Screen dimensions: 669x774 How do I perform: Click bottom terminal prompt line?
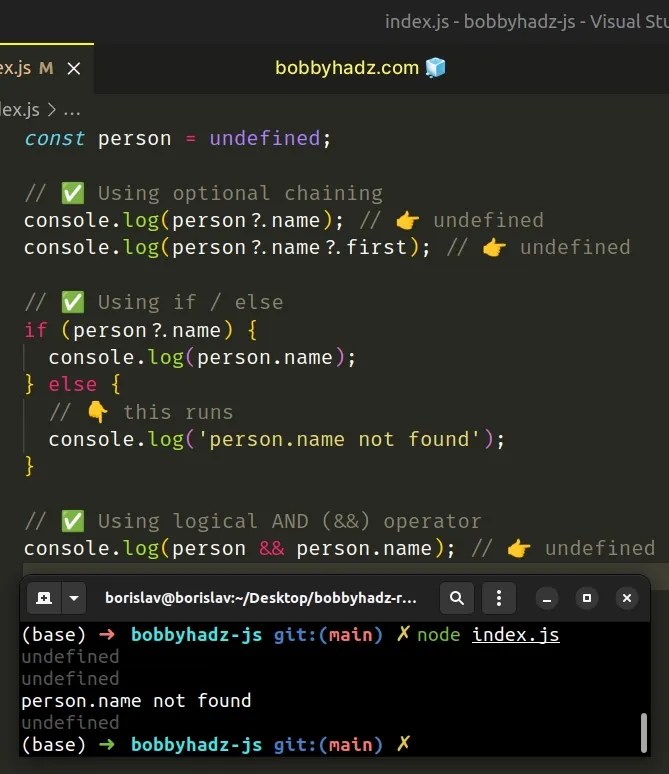point(216,744)
